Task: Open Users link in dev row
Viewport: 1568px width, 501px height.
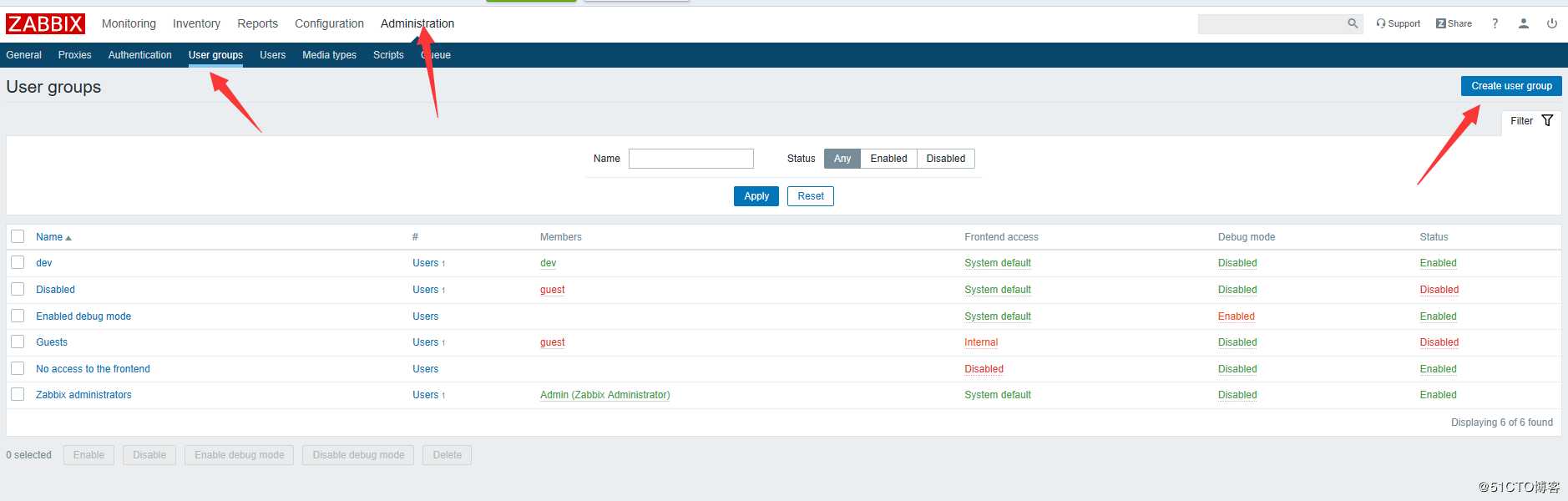Action: point(425,263)
